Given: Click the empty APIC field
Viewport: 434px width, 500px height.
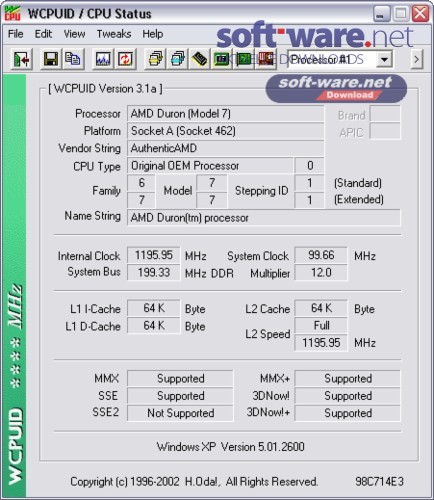Looking at the screenshot, I should [x=385, y=131].
